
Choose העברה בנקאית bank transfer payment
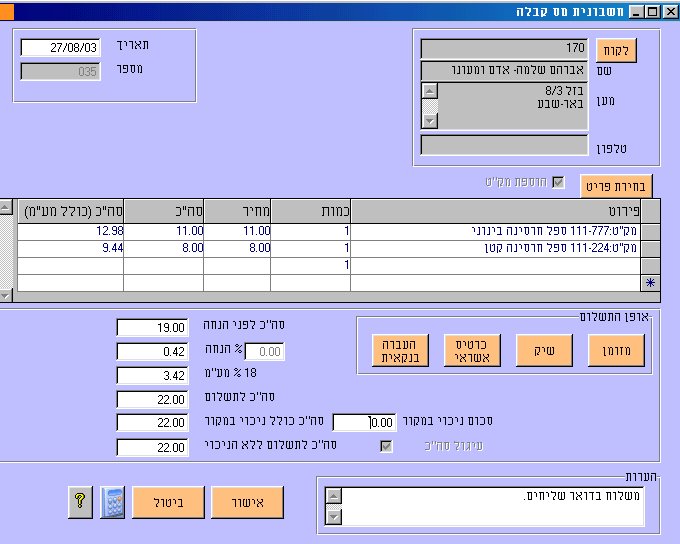400,351
